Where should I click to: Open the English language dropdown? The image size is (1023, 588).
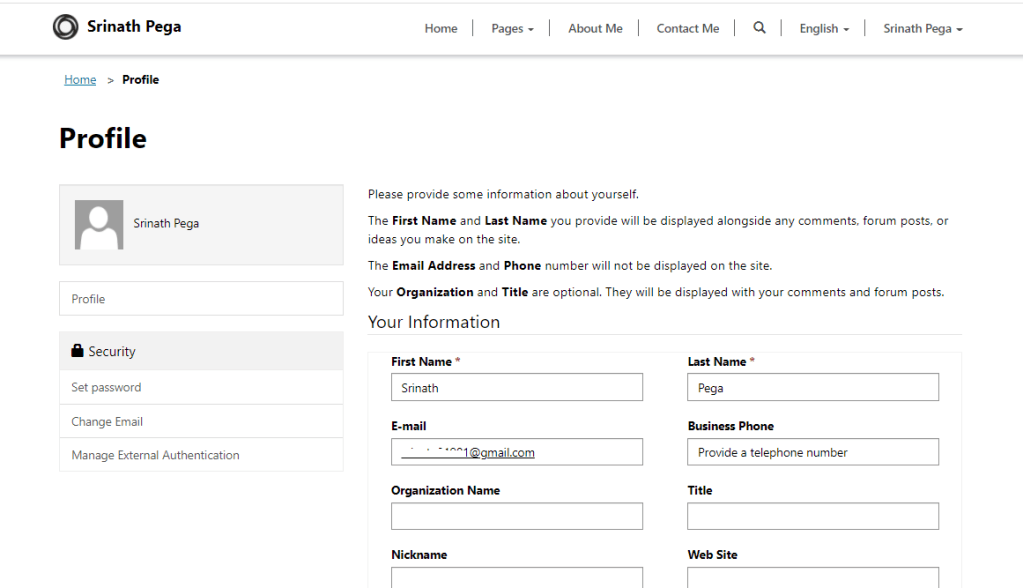point(823,29)
